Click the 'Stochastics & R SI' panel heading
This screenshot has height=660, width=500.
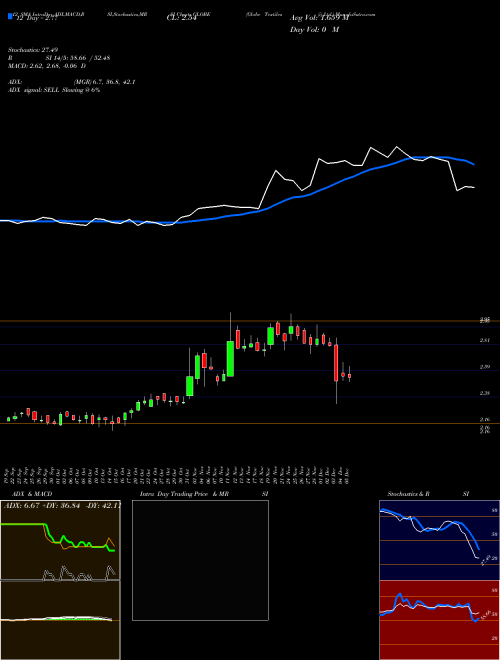[x=428, y=494]
